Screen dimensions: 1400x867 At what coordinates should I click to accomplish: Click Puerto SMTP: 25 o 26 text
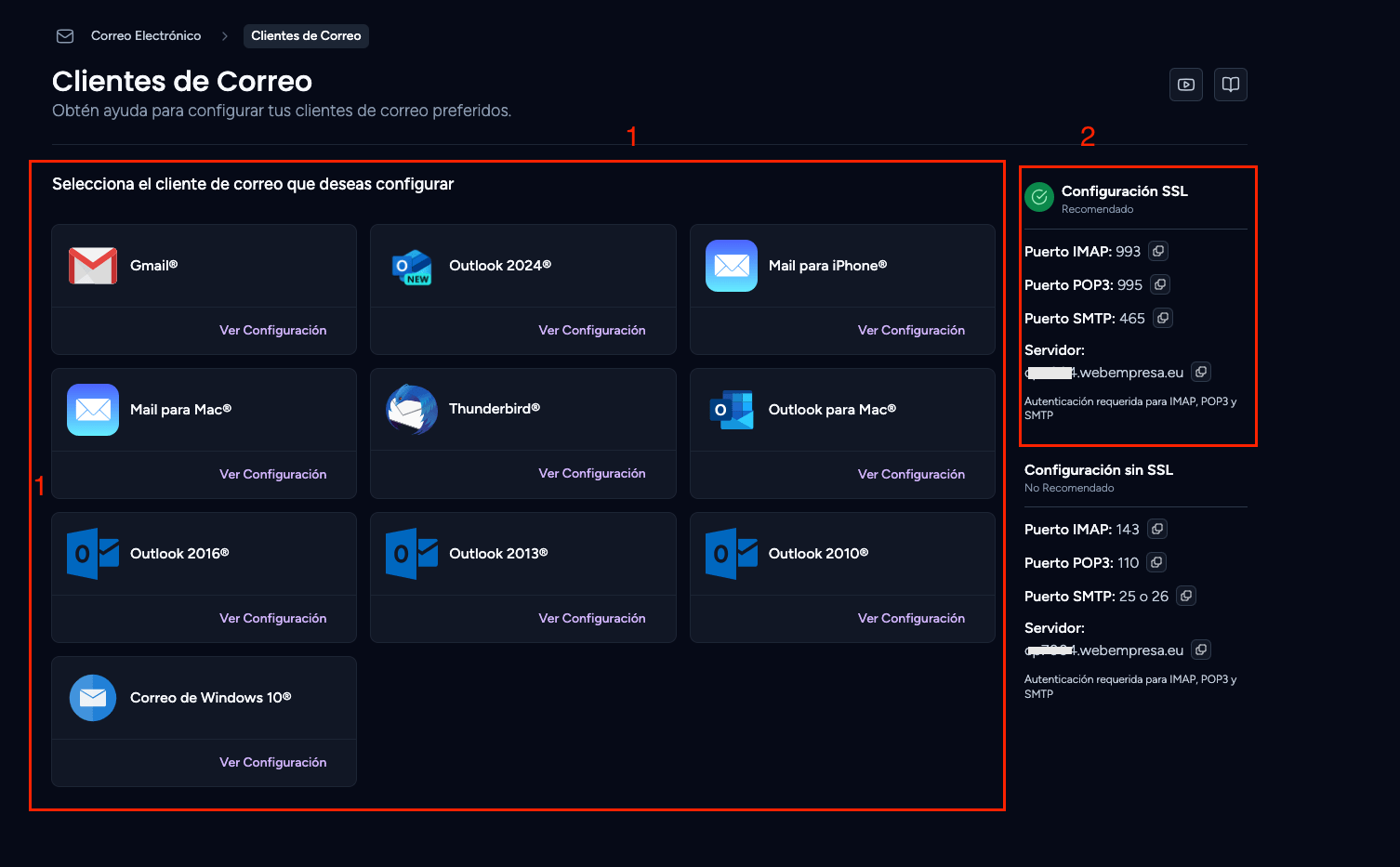(x=1096, y=597)
